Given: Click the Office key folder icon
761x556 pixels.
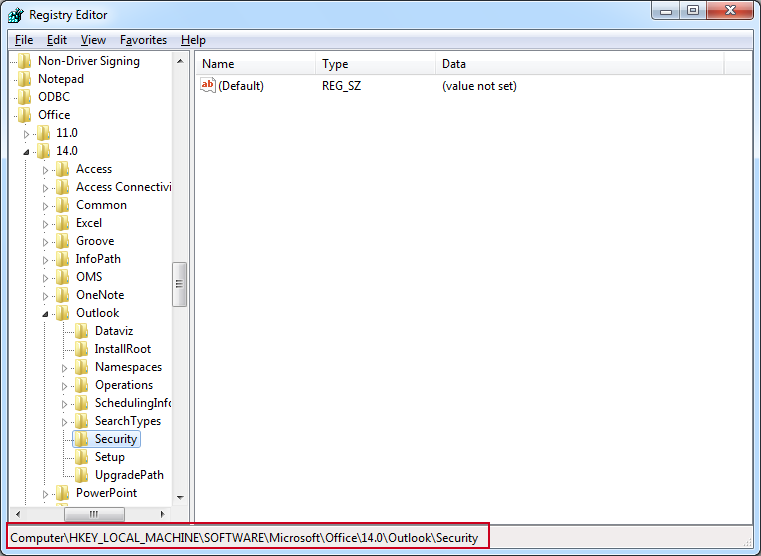Looking at the screenshot, I should click(x=24, y=115).
